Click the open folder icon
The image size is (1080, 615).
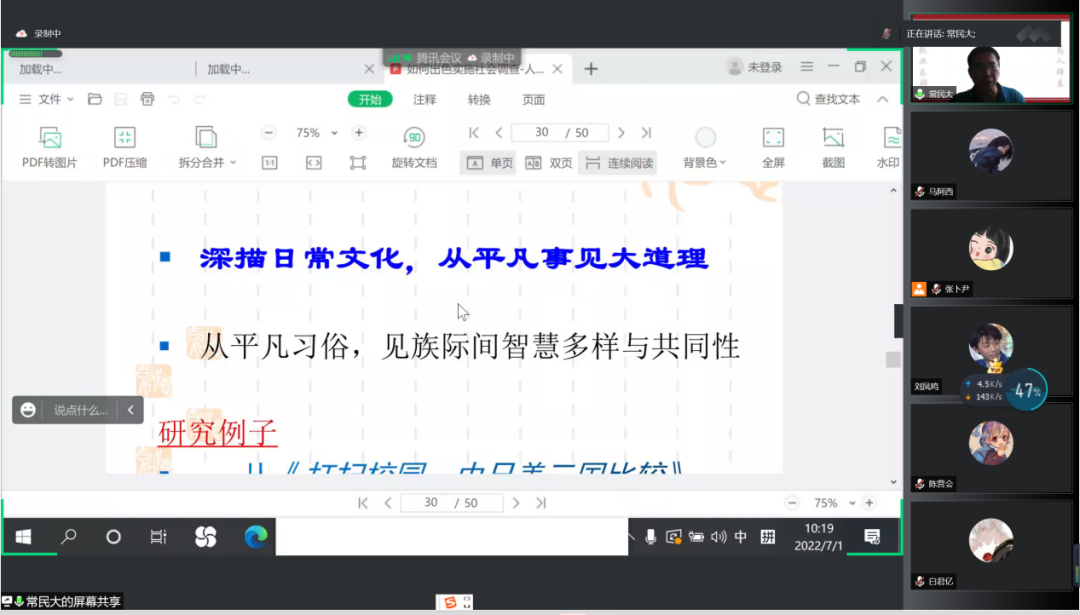[95, 99]
